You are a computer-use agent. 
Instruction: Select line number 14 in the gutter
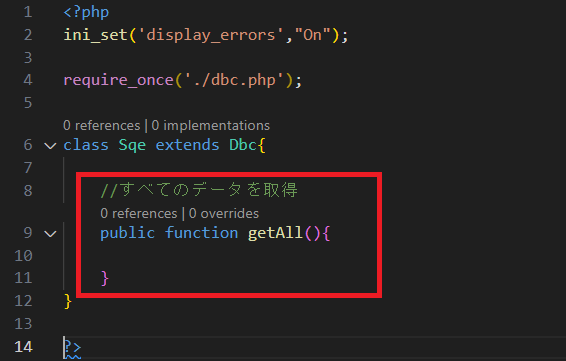point(23,347)
